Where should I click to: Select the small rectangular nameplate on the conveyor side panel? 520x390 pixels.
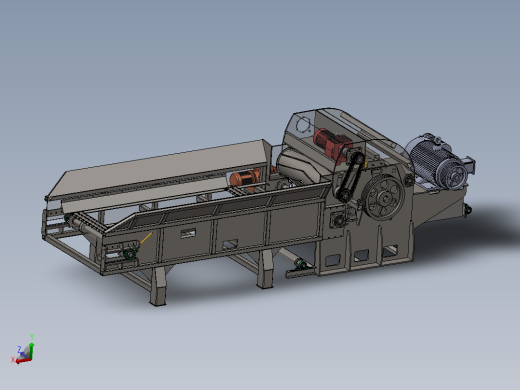click(188, 233)
